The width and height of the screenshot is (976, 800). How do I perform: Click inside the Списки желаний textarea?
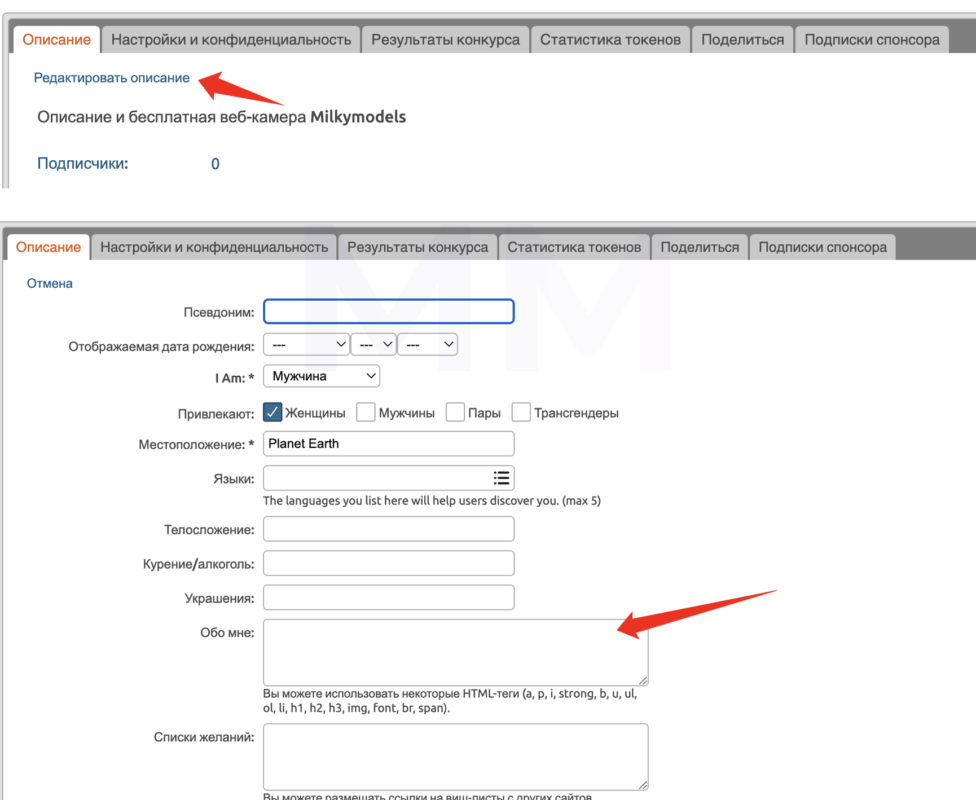point(456,757)
